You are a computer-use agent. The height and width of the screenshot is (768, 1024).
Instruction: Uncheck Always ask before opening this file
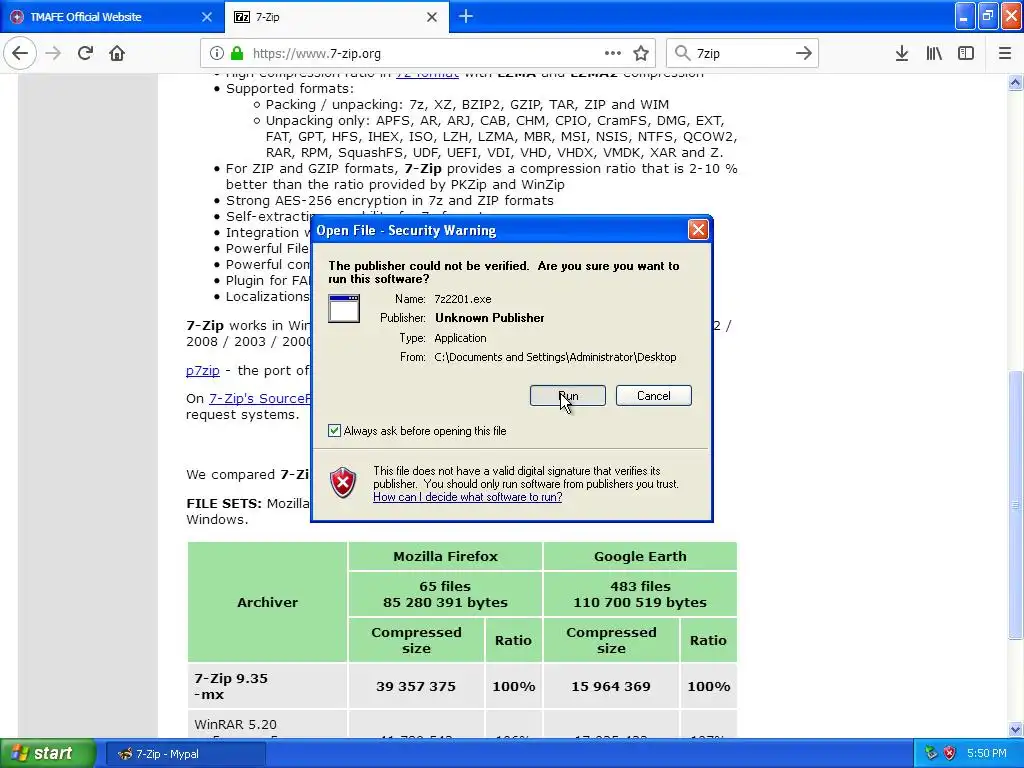[x=334, y=430]
